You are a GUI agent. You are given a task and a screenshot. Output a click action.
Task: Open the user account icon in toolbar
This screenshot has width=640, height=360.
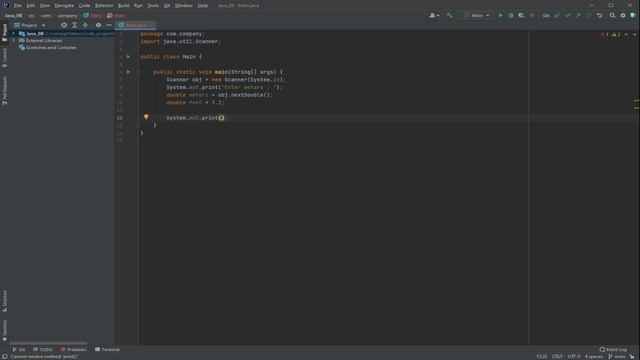pyautogui.click(x=434, y=16)
